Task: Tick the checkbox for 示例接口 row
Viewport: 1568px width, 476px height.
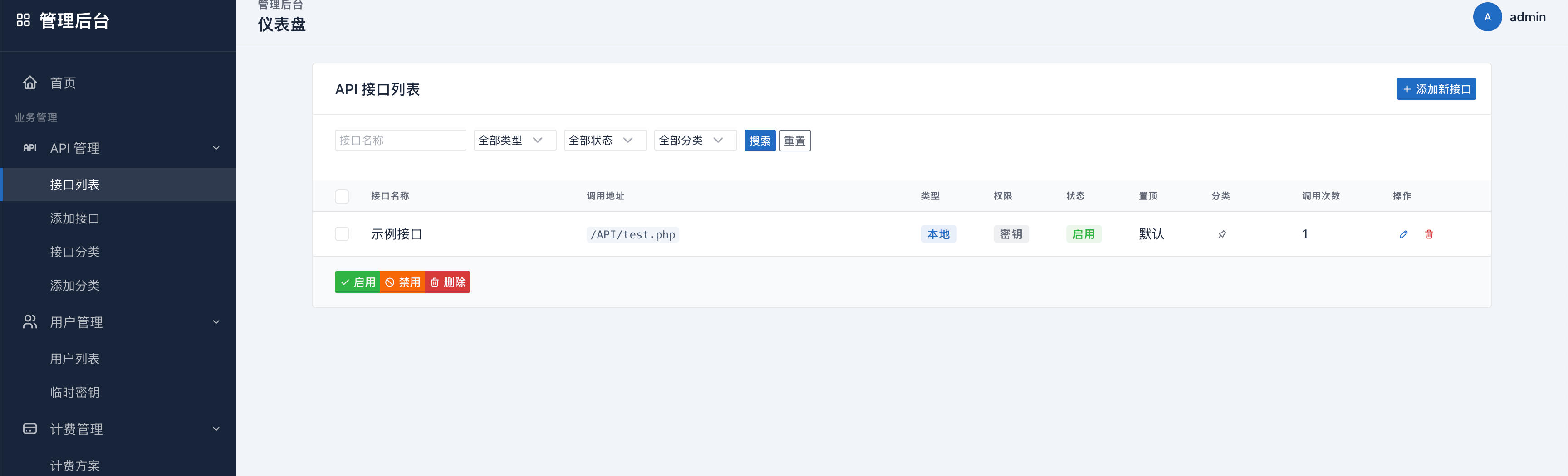Action: (x=342, y=234)
